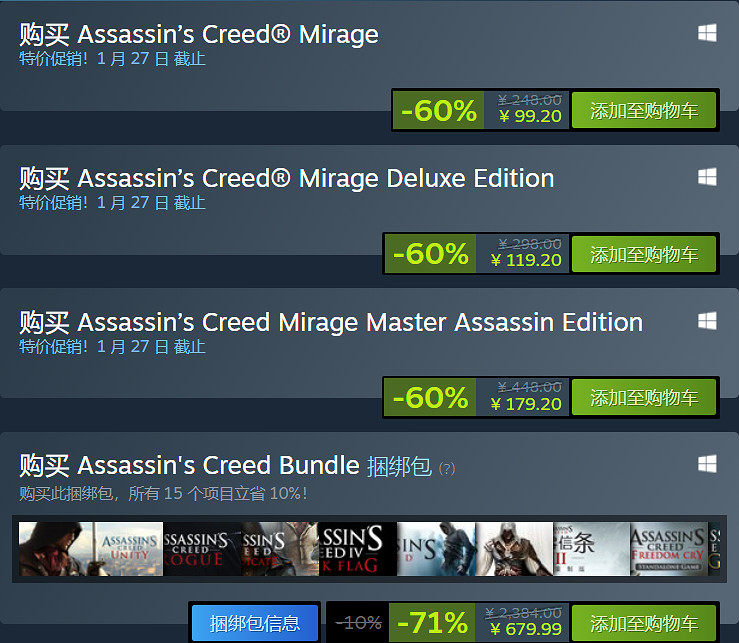Select the Freedom Cry thumbnail in bundle
The height and width of the screenshot is (643, 739).
click(668, 549)
